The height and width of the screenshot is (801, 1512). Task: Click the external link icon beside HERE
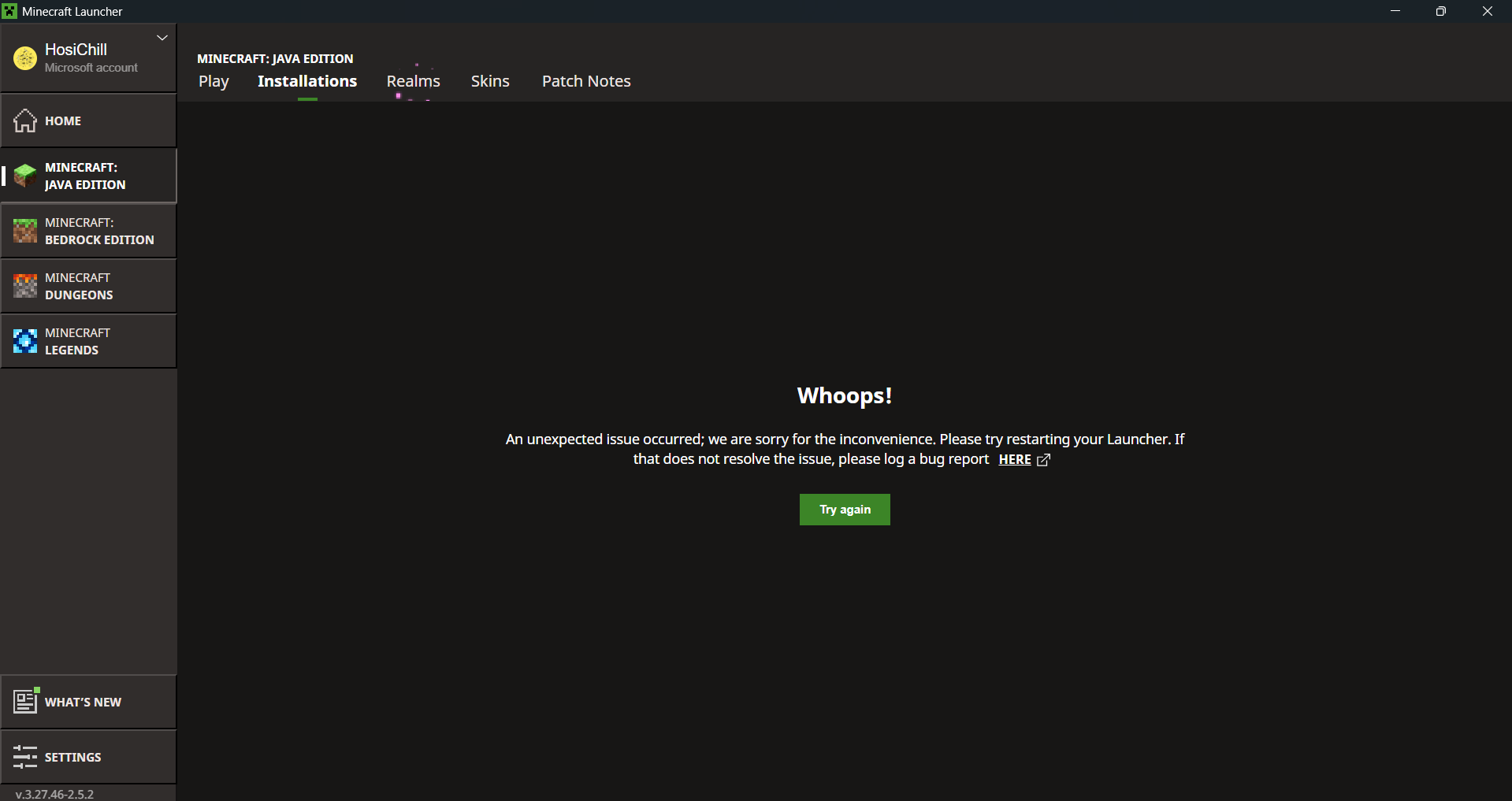pos(1043,460)
